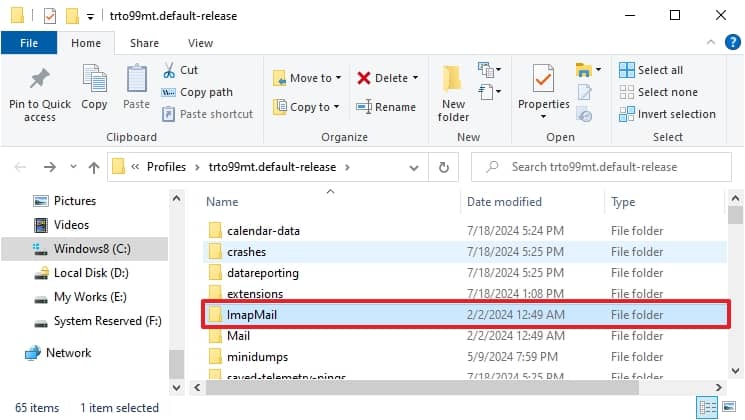Screen dimensions: 745x420
Task: Click the New folder icon in title bar
Action: (x=72, y=16)
